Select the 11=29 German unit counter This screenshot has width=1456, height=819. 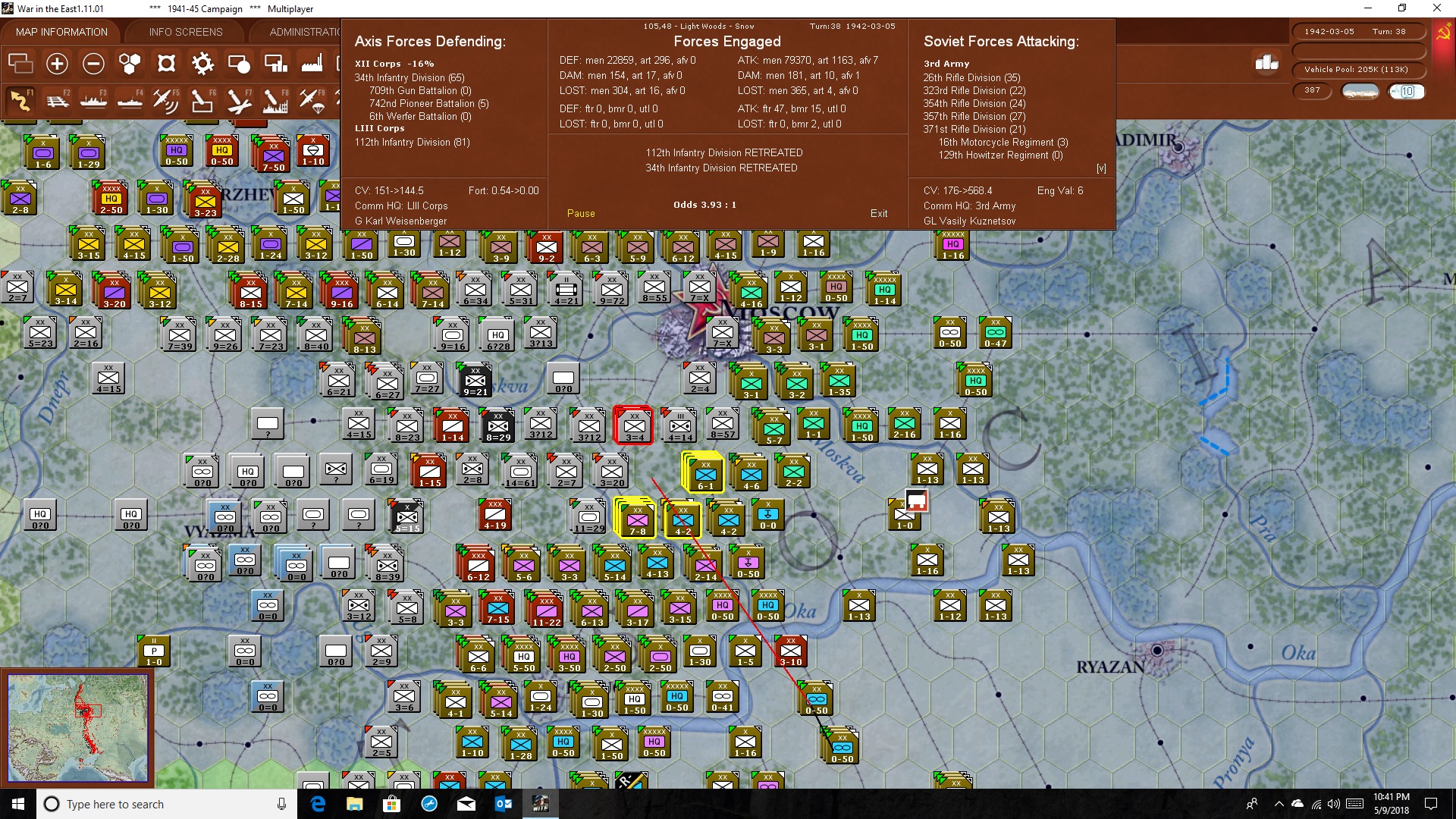589,516
